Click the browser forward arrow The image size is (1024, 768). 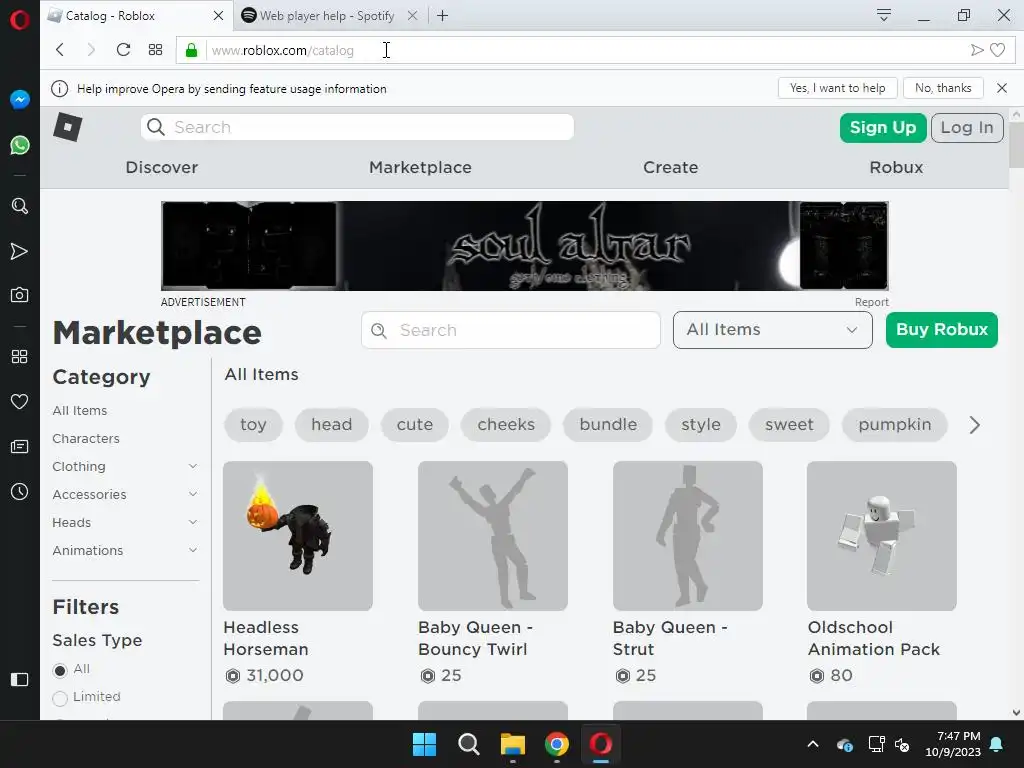(91, 50)
